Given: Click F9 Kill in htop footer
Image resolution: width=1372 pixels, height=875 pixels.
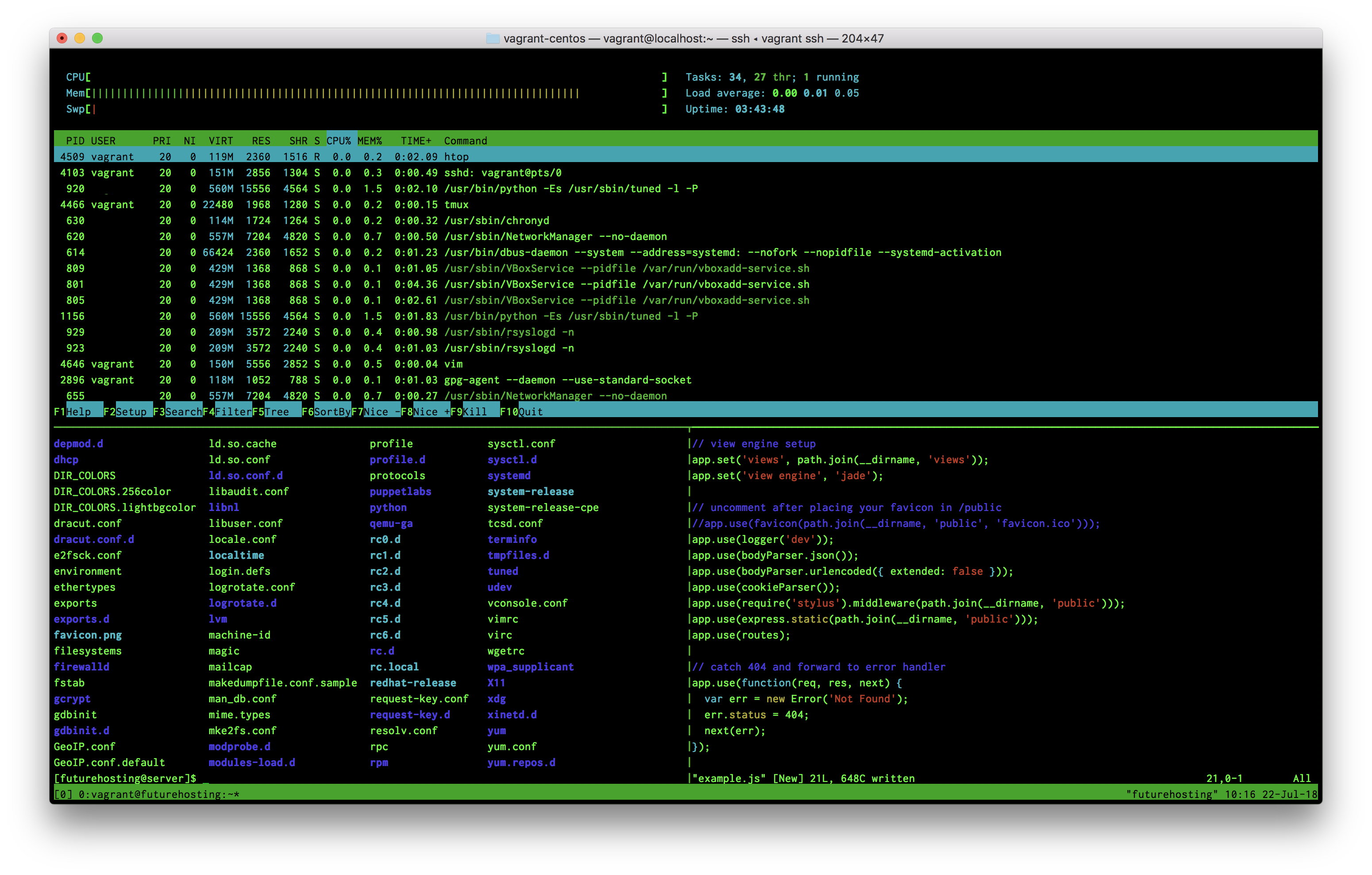Looking at the screenshot, I should [x=474, y=411].
